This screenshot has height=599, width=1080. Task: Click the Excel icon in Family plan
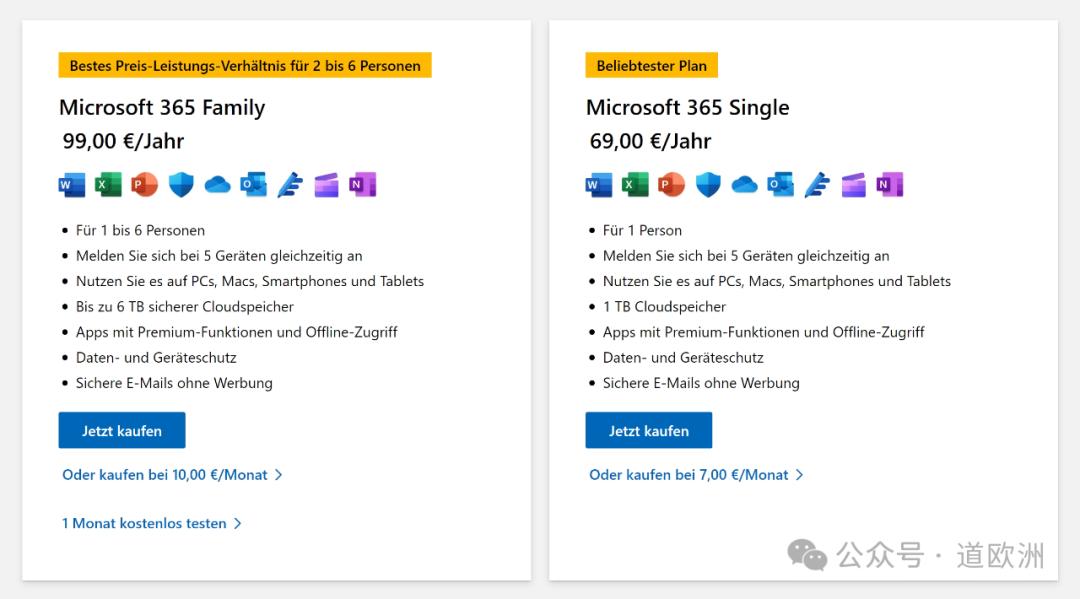(x=108, y=185)
